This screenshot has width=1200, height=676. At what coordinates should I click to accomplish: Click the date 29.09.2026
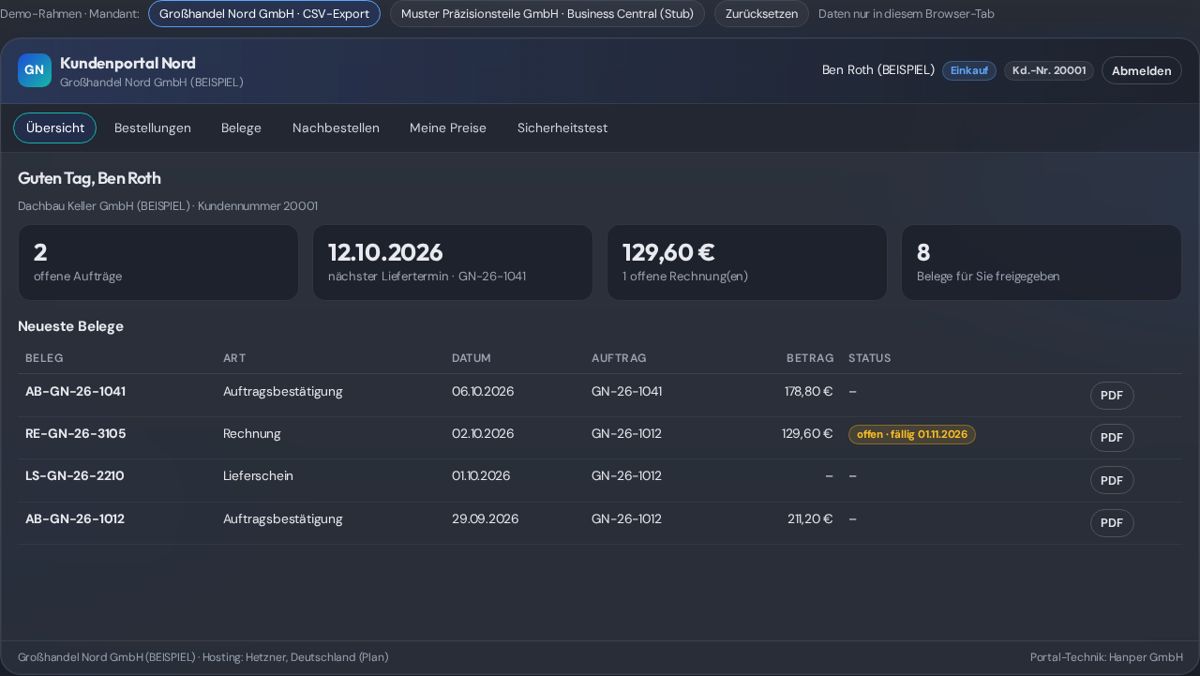[x=485, y=519]
